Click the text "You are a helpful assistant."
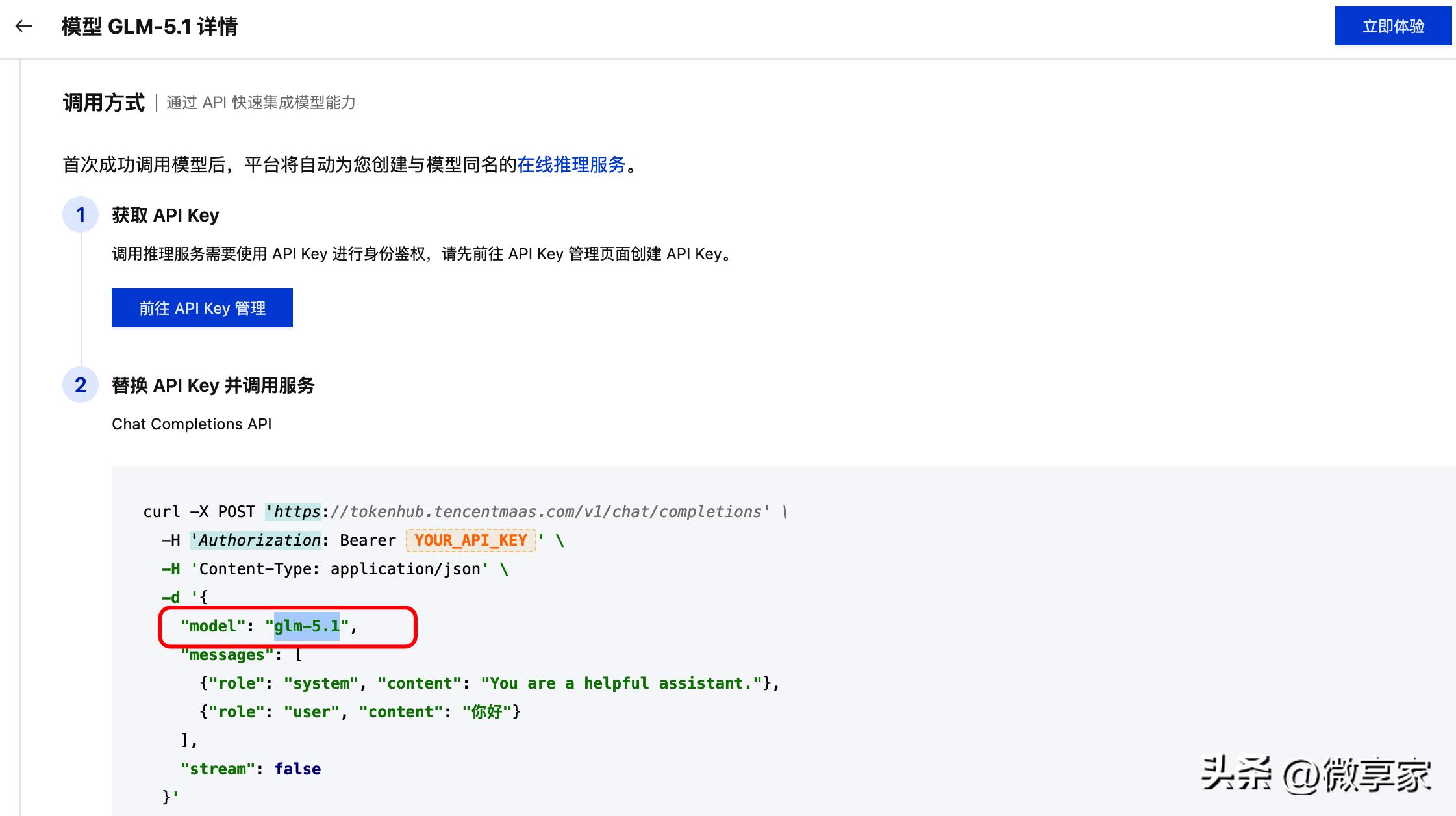1456x816 pixels. point(621,683)
